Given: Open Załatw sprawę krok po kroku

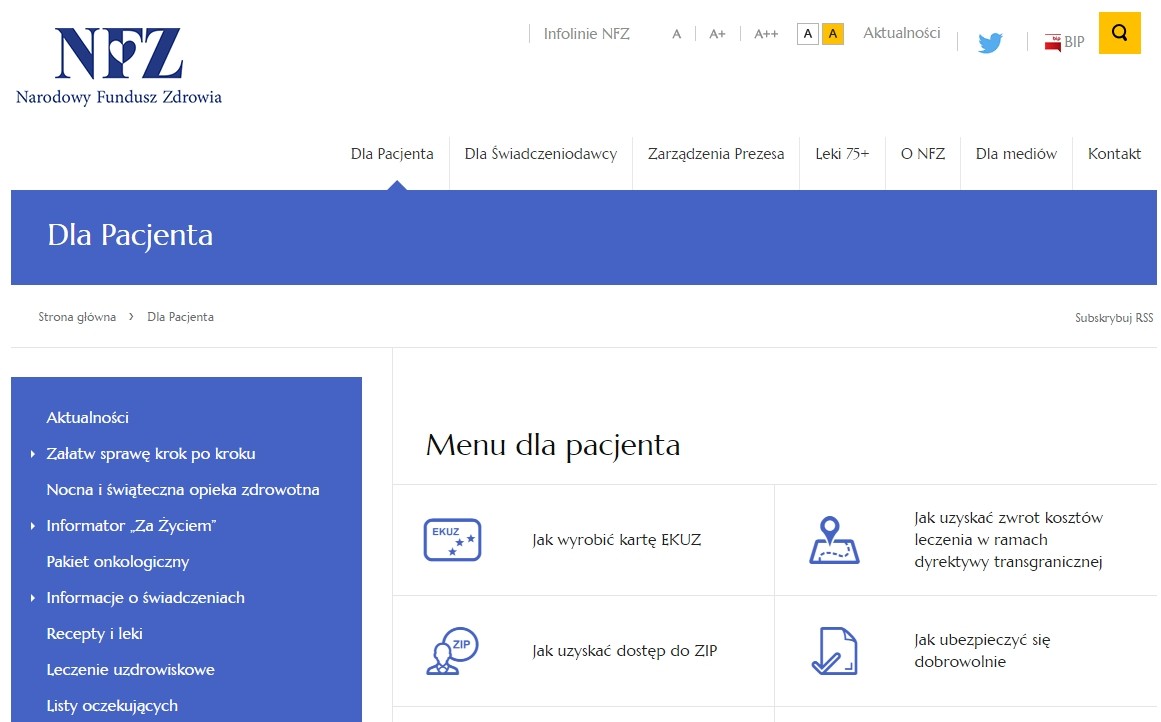Looking at the screenshot, I should tap(150, 454).
